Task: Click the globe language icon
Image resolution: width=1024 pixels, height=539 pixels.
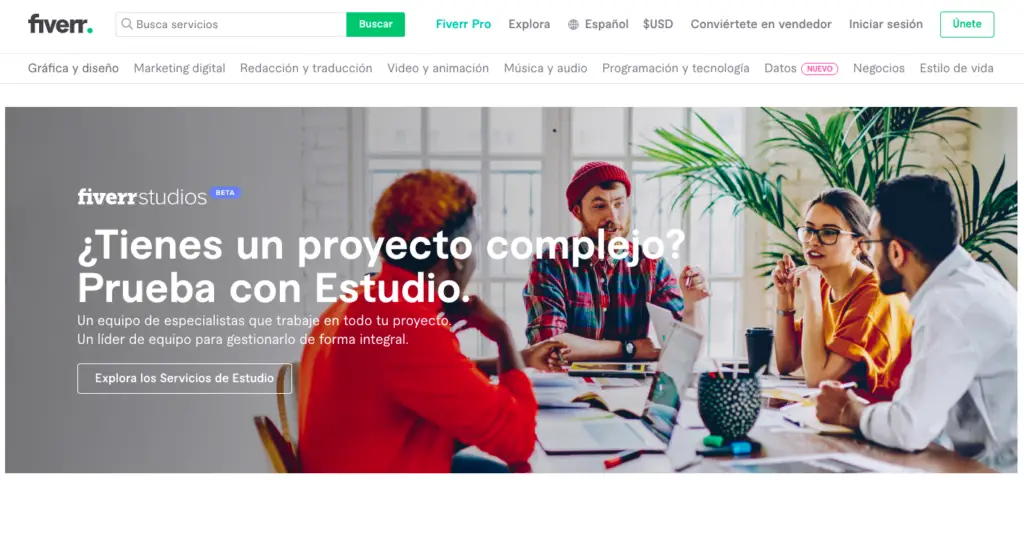Action: click(x=573, y=25)
